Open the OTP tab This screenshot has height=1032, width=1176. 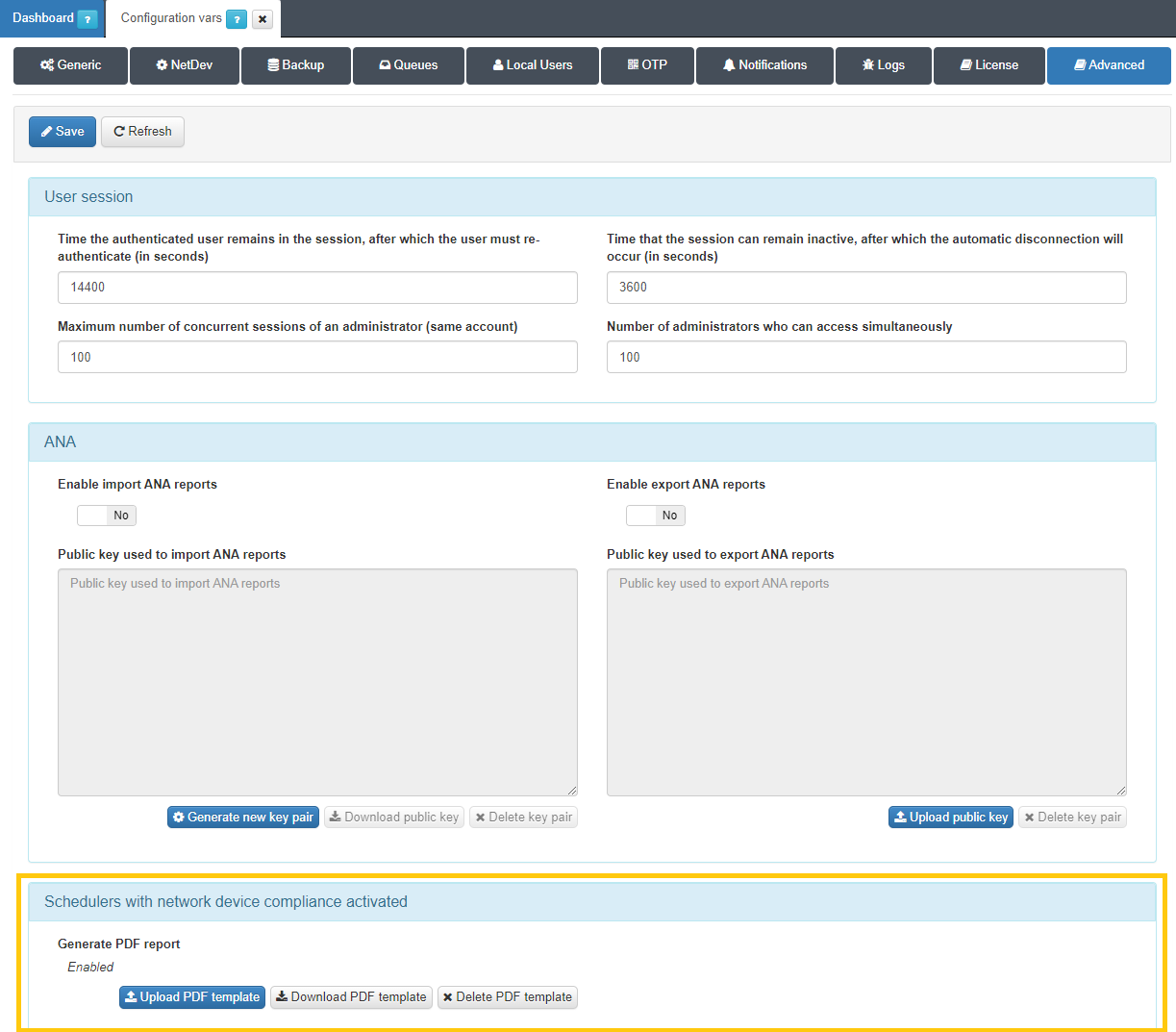(647, 65)
